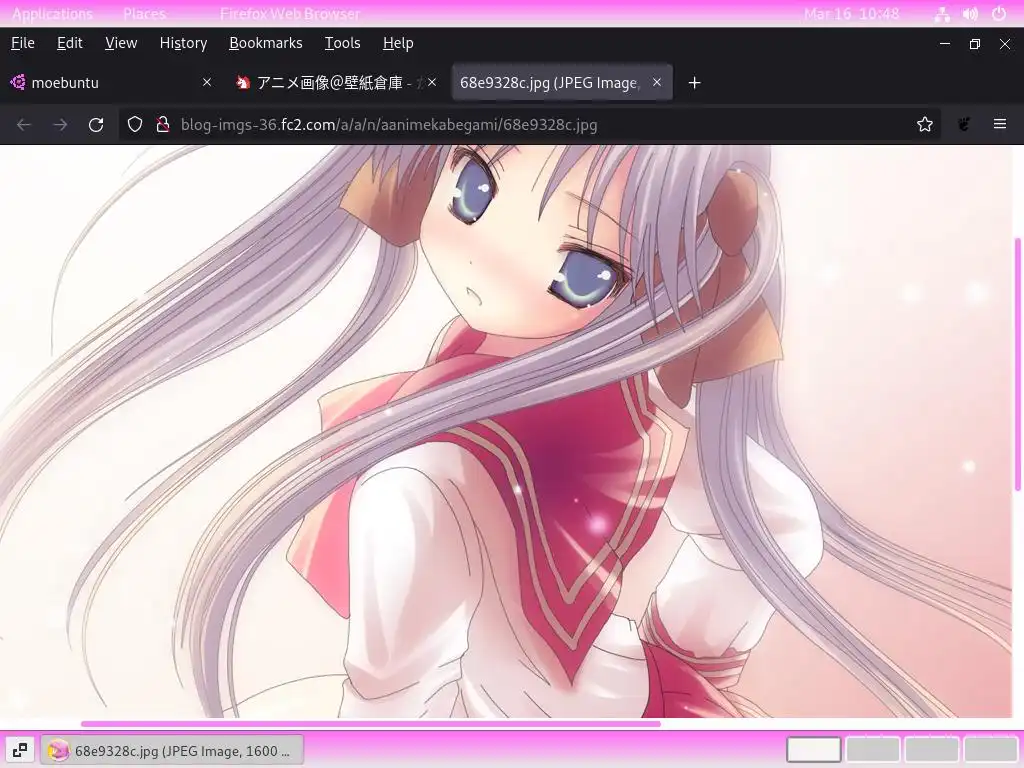Open network status icon in top bar
The width and height of the screenshot is (1024, 768).
942,14
